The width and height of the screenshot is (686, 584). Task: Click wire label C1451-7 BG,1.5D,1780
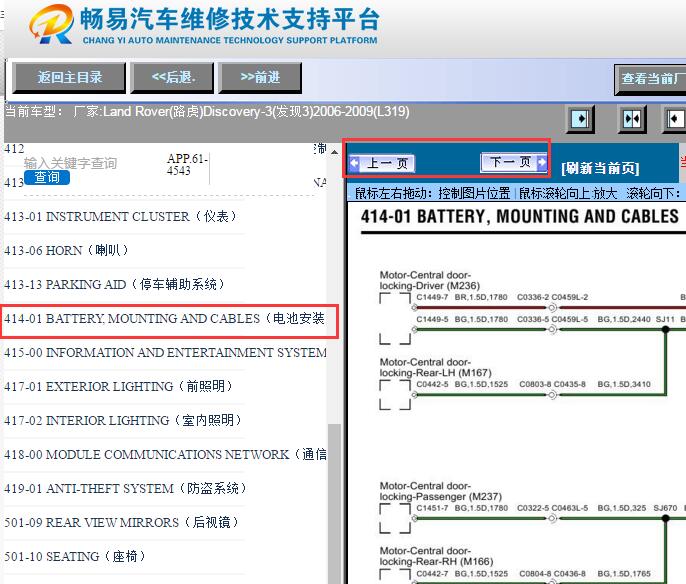(x=462, y=508)
